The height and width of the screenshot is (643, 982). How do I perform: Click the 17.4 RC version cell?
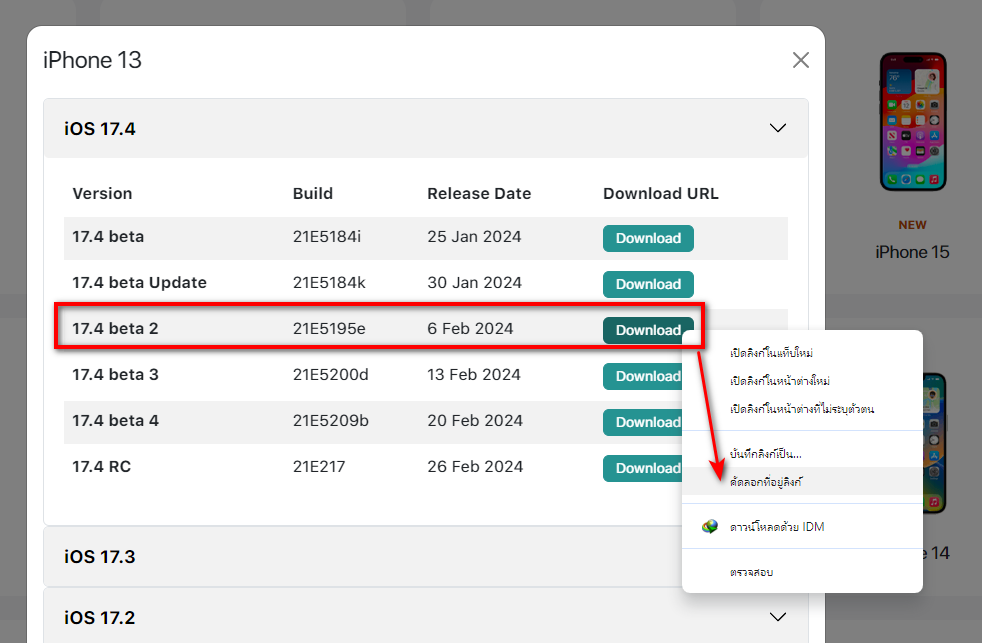(101, 467)
